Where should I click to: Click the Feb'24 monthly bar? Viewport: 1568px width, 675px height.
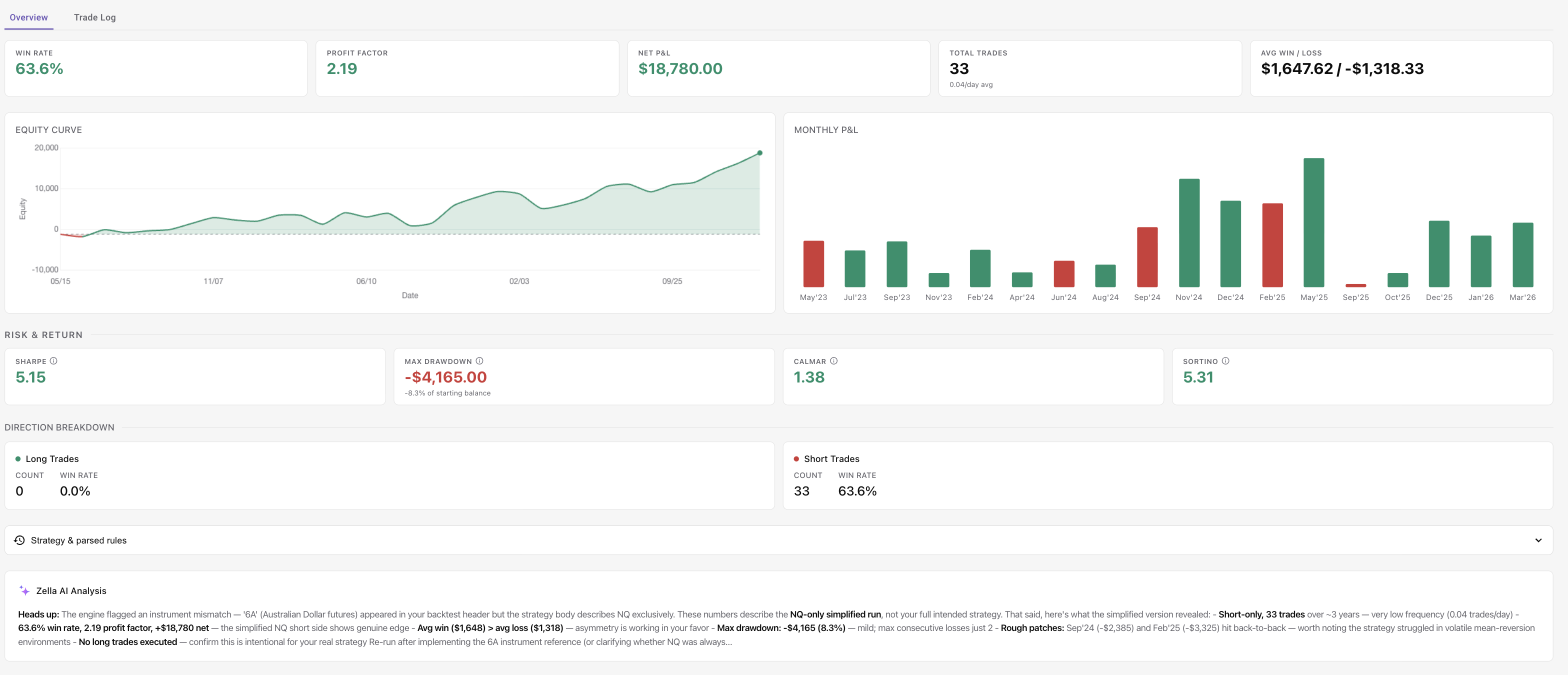pyautogui.click(x=980, y=268)
